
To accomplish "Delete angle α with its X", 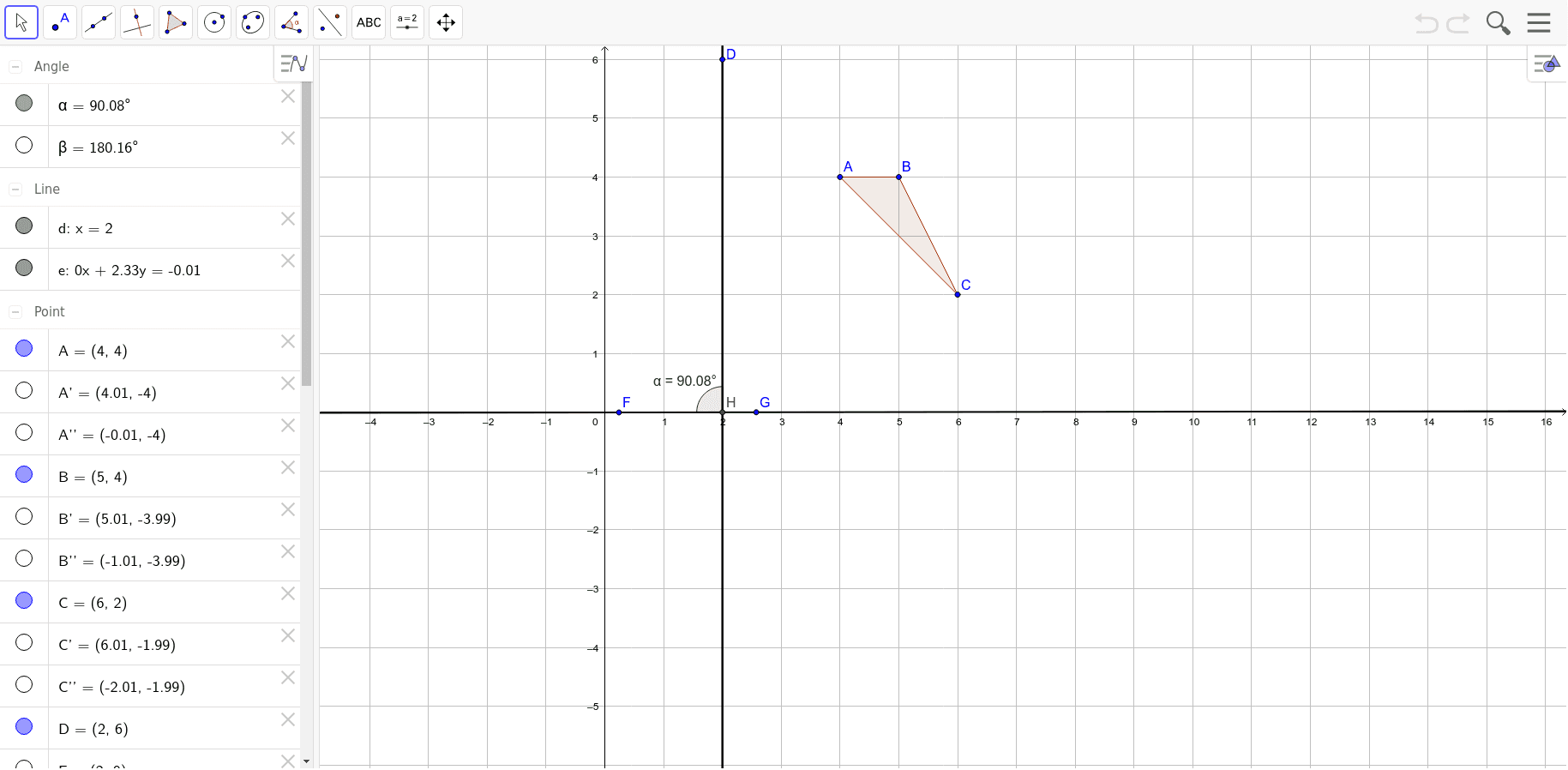I will point(288,97).
